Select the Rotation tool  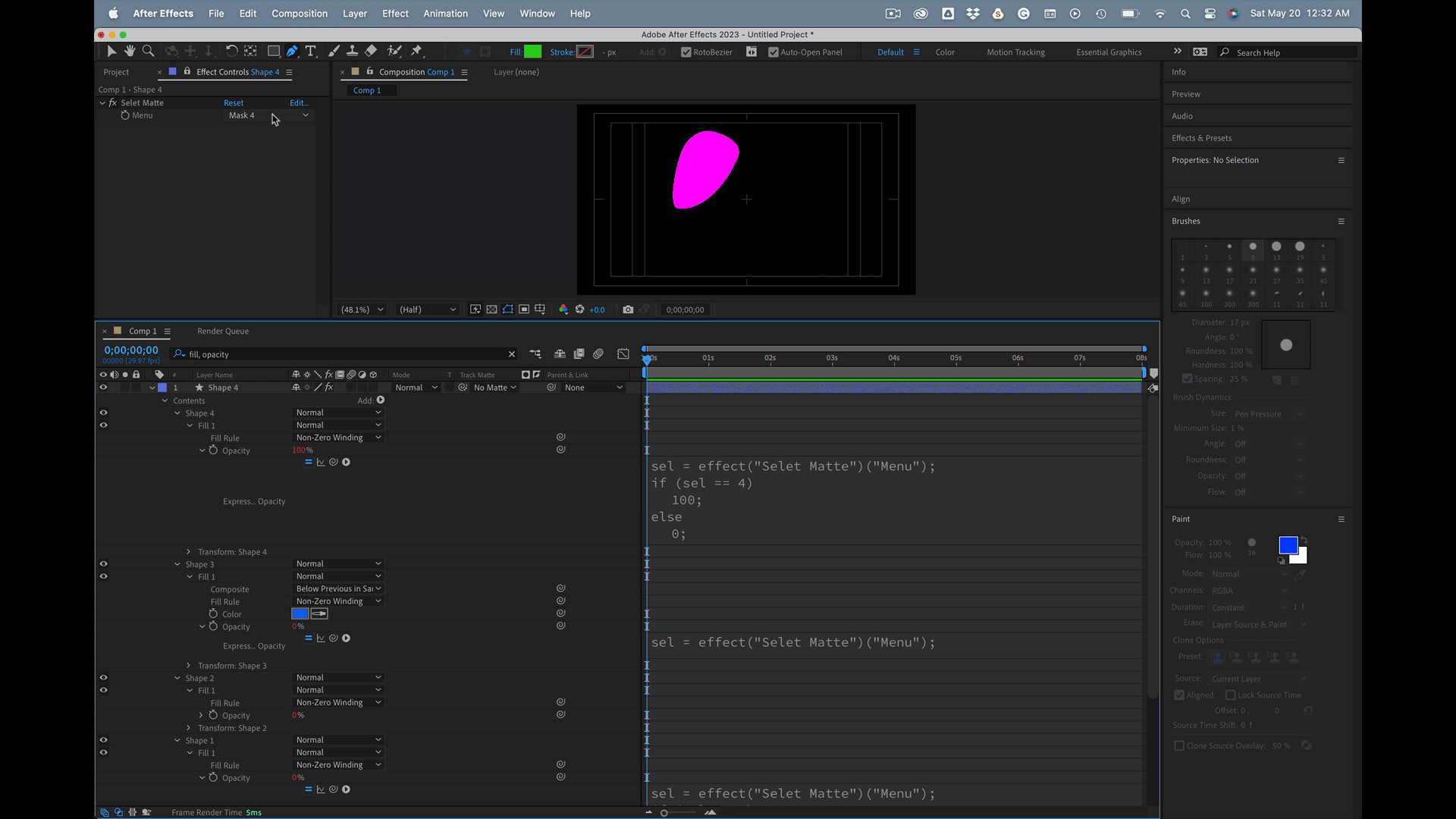click(x=231, y=51)
